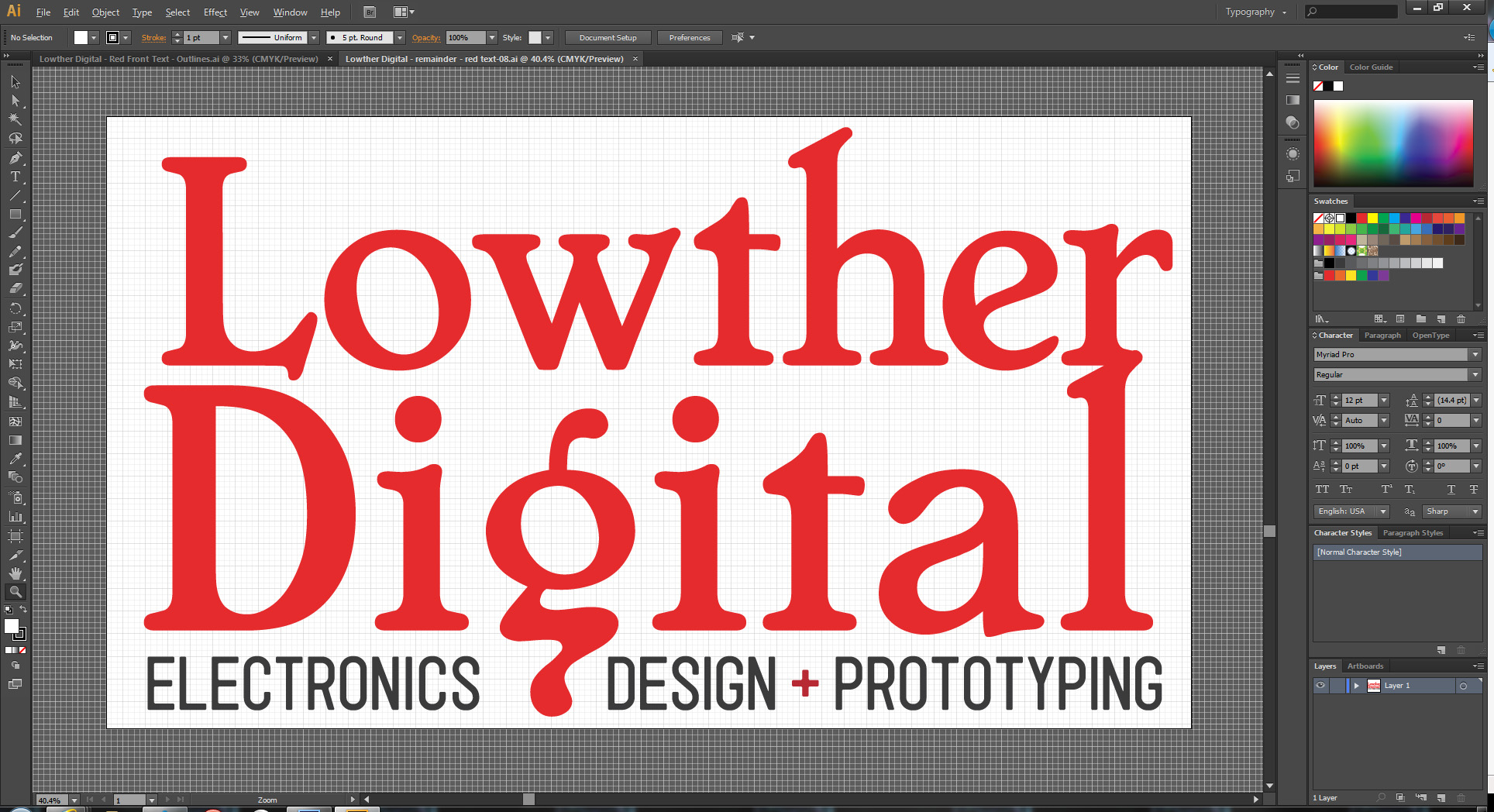
Task: Open the Typography workspace switcher
Action: 1255,12
